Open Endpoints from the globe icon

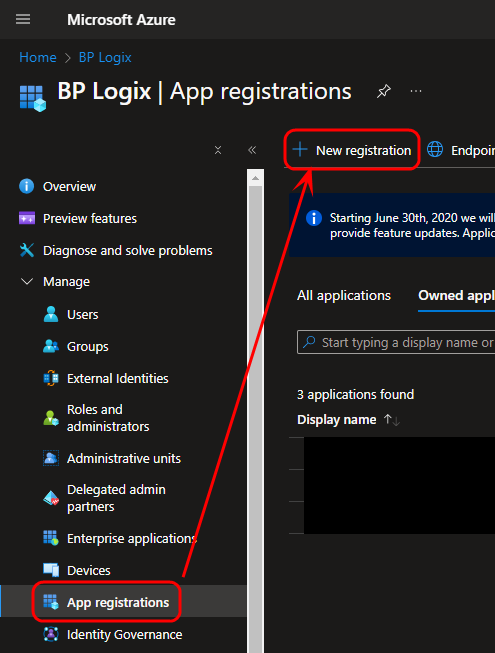tap(435, 150)
